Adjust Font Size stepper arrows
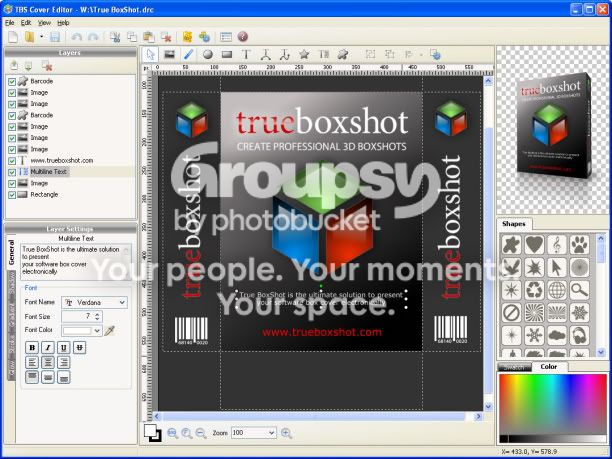Image resolution: width=612 pixels, height=459 pixels. [97, 317]
